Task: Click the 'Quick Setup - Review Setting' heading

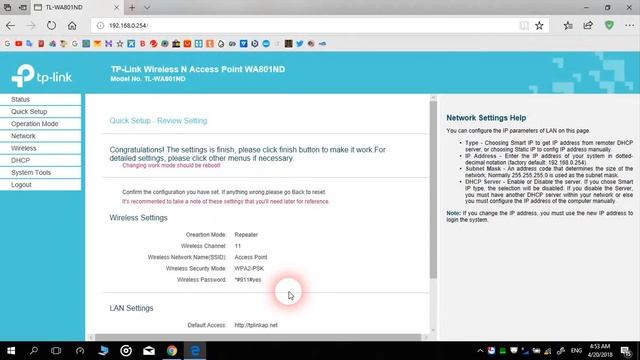Action: tap(158, 121)
